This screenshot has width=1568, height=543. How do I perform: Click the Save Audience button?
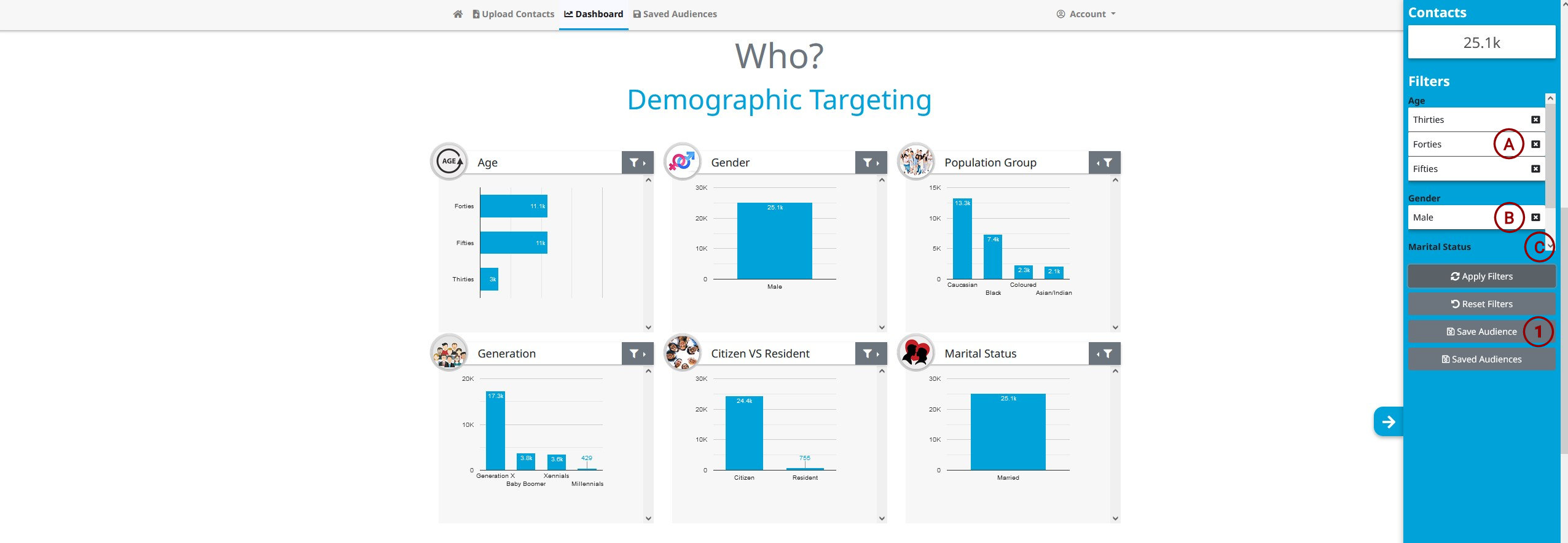point(1481,332)
